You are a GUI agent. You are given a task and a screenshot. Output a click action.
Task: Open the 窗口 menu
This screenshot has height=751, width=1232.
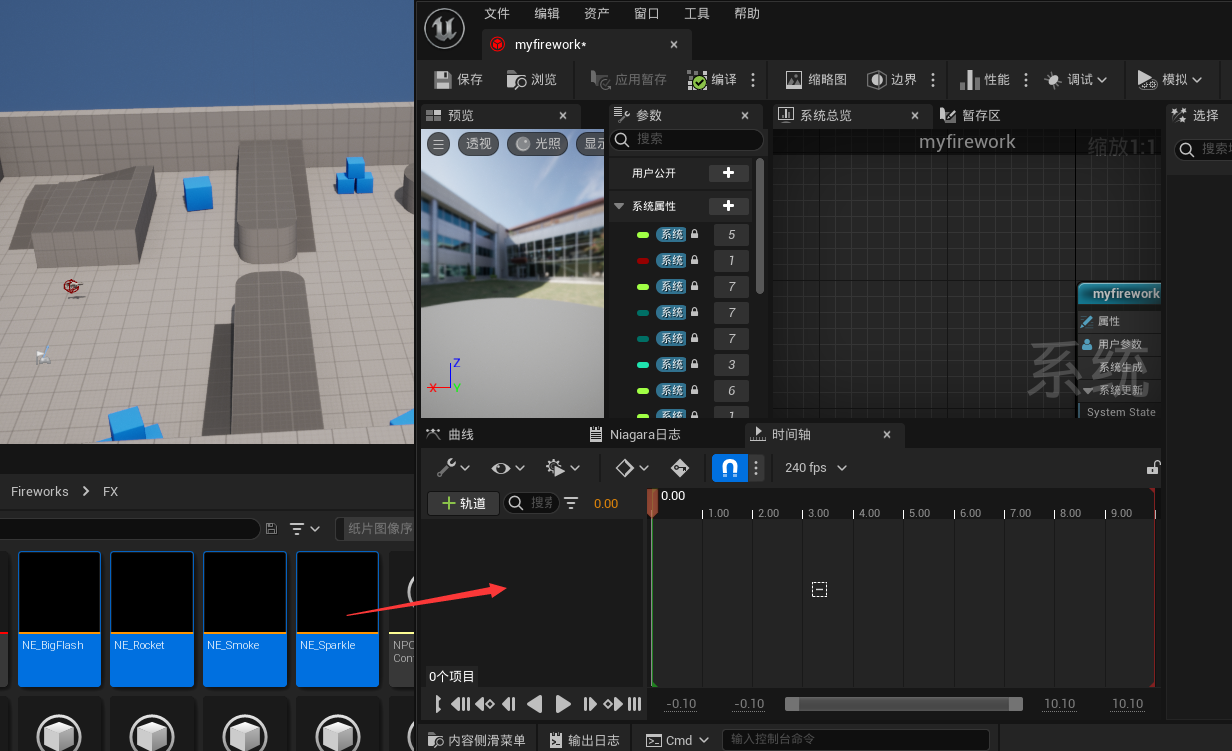[x=647, y=13]
